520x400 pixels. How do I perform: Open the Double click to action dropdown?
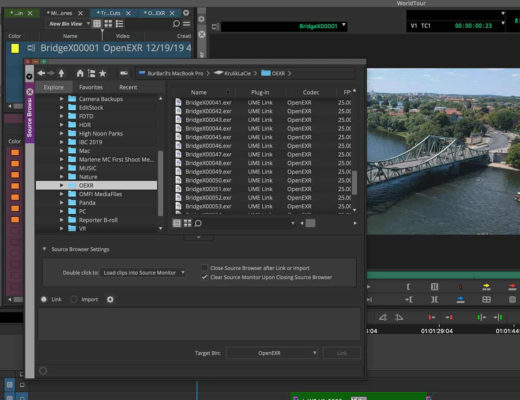point(143,273)
